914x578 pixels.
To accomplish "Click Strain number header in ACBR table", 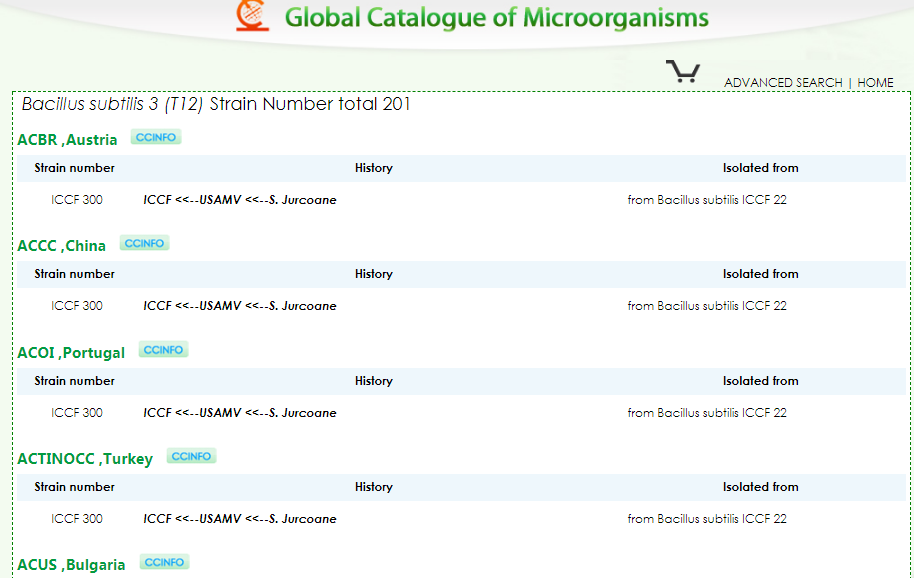I will click(74, 168).
